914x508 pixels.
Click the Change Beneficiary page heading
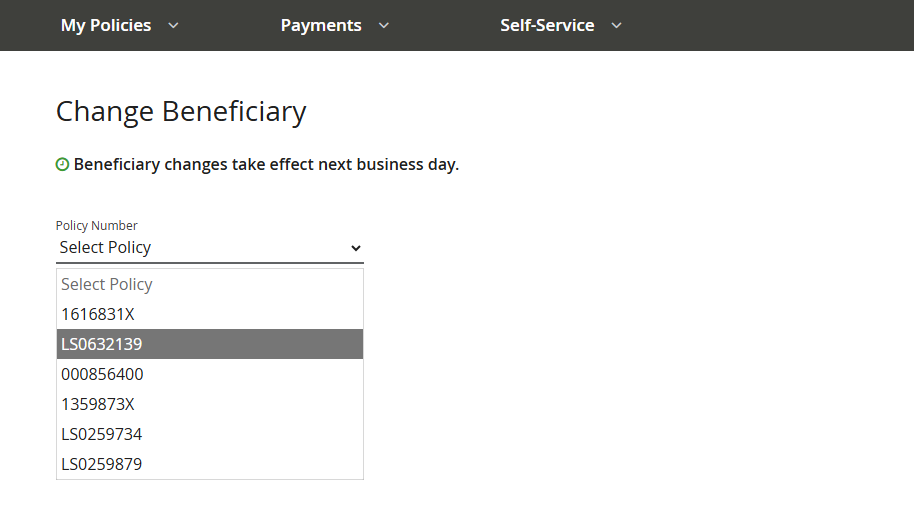(181, 111)
